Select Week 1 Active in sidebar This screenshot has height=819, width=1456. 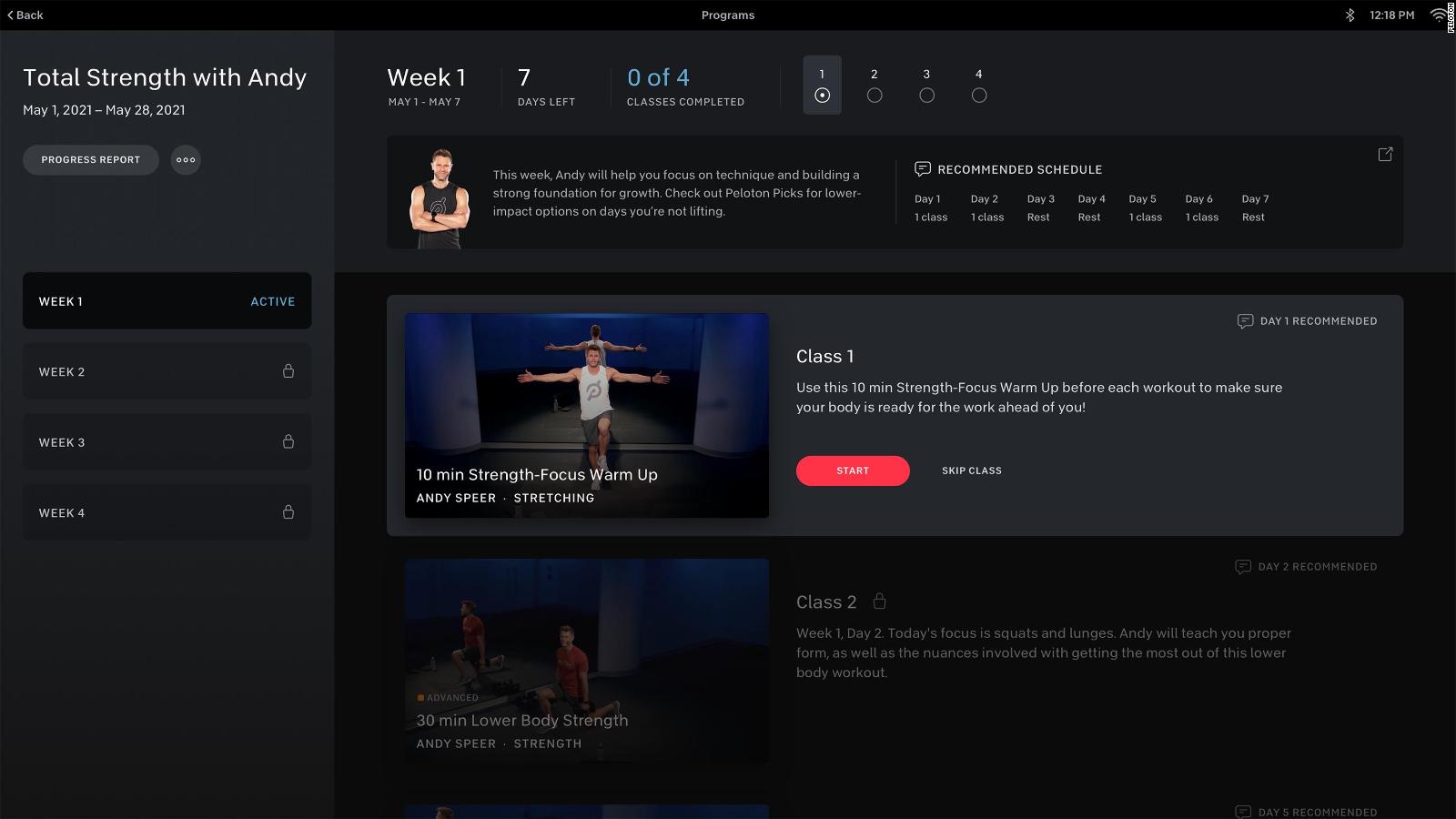(167, 300)
